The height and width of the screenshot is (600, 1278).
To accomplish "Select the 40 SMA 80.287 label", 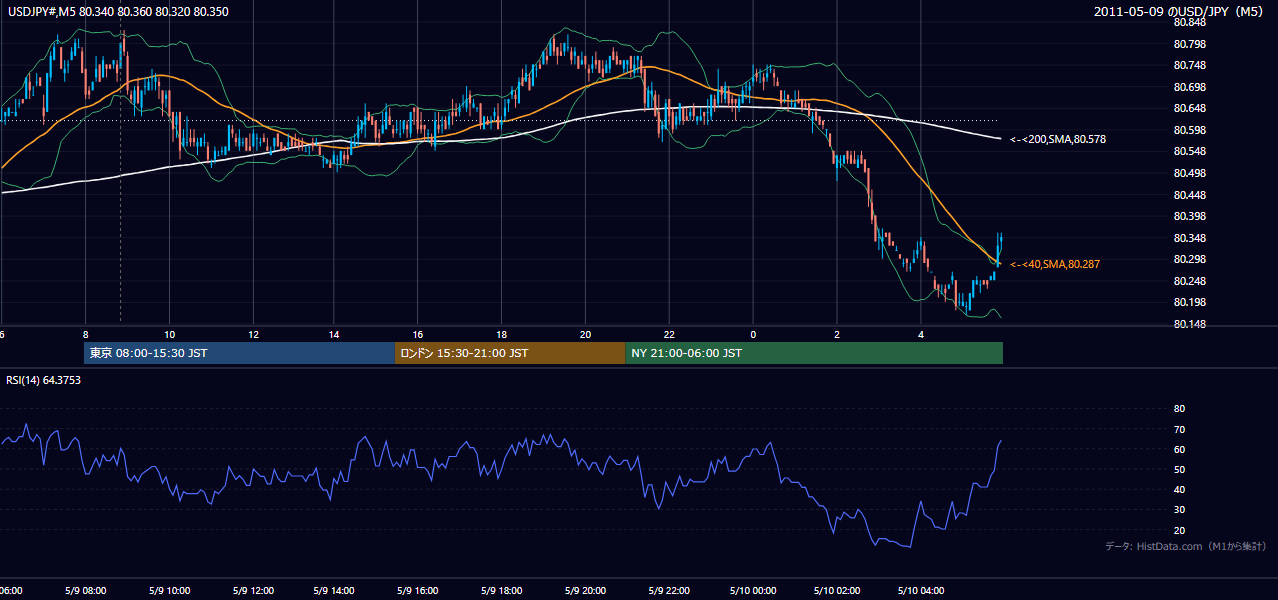I will (1055, 264).
